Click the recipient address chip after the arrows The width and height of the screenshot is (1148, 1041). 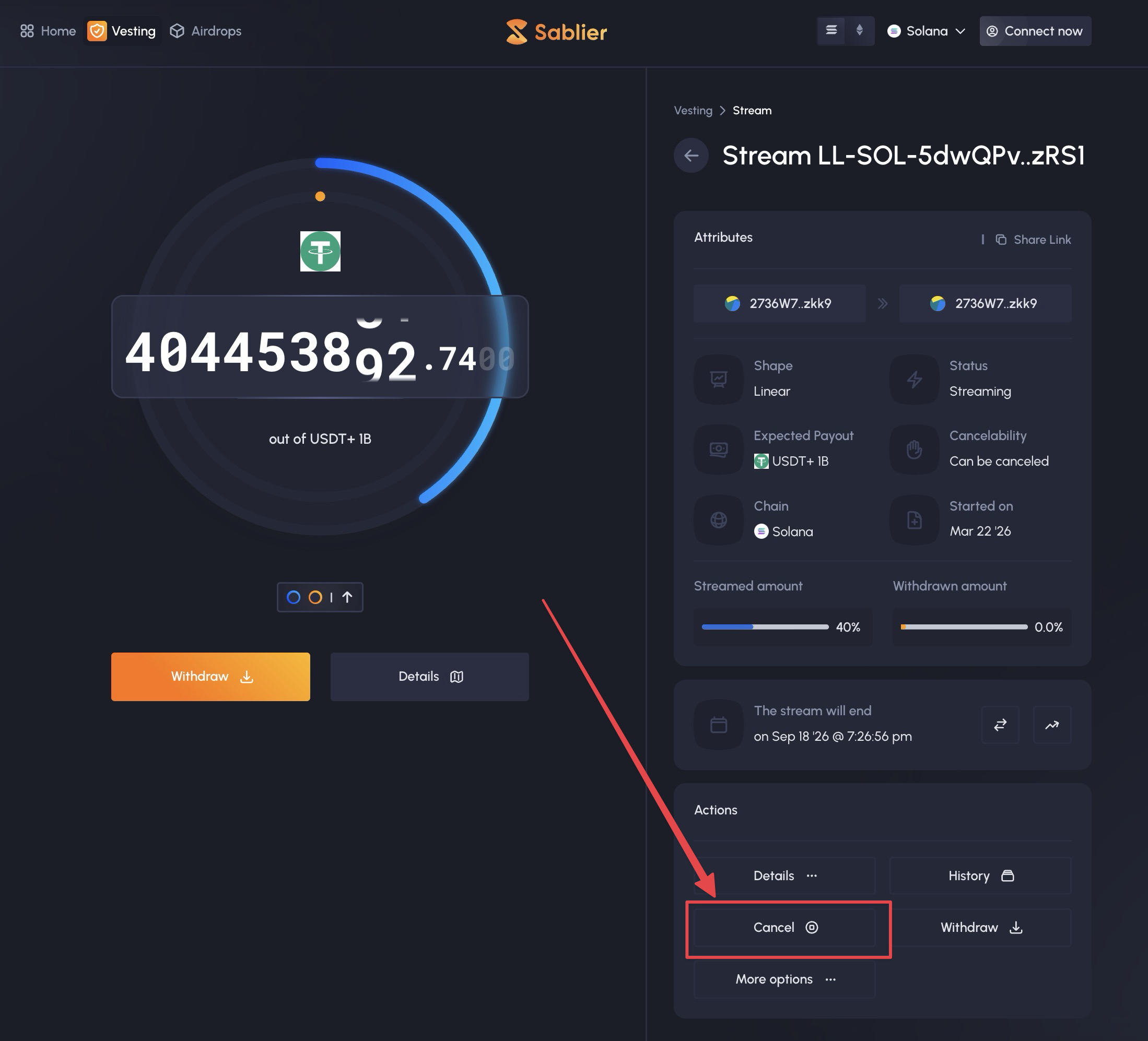coord(985,303)
